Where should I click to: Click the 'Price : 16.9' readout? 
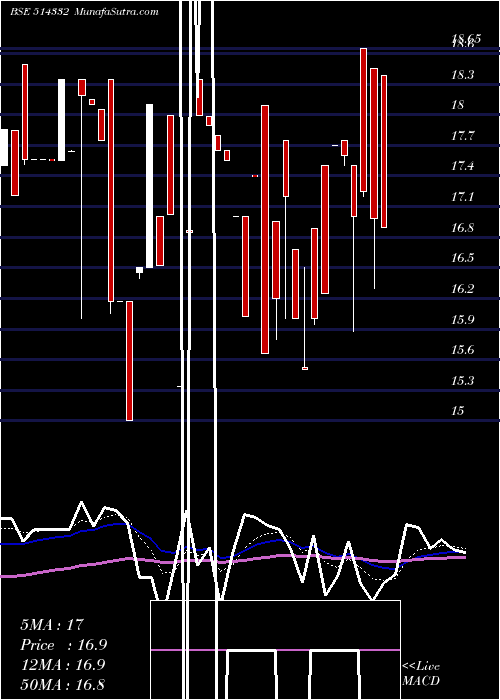(x=63, y=645)
